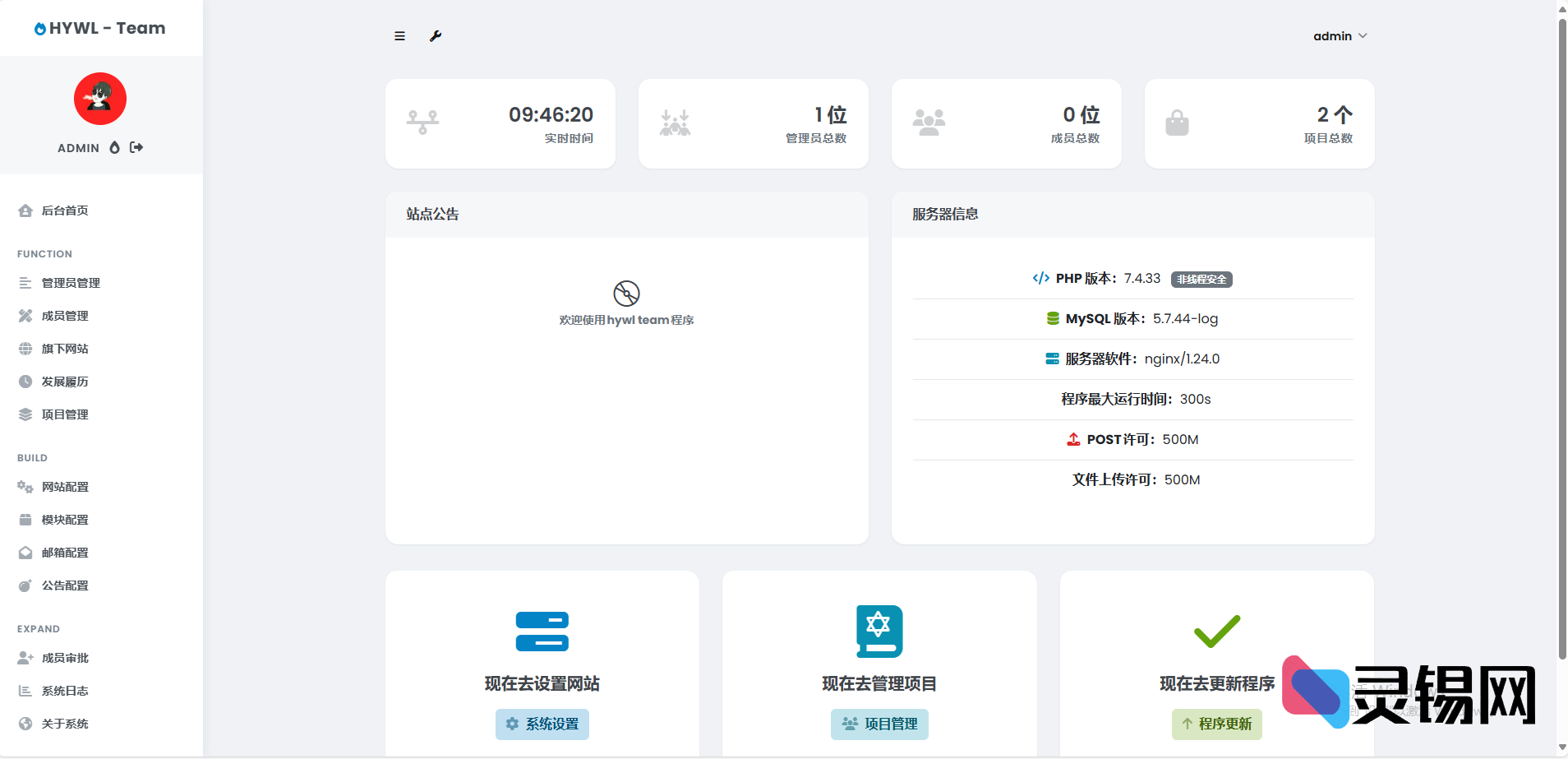The width and height of the screenshot is (1568, 759).
Task: Click the ADMIN avatar picture
Action: [x=99, y=99]
